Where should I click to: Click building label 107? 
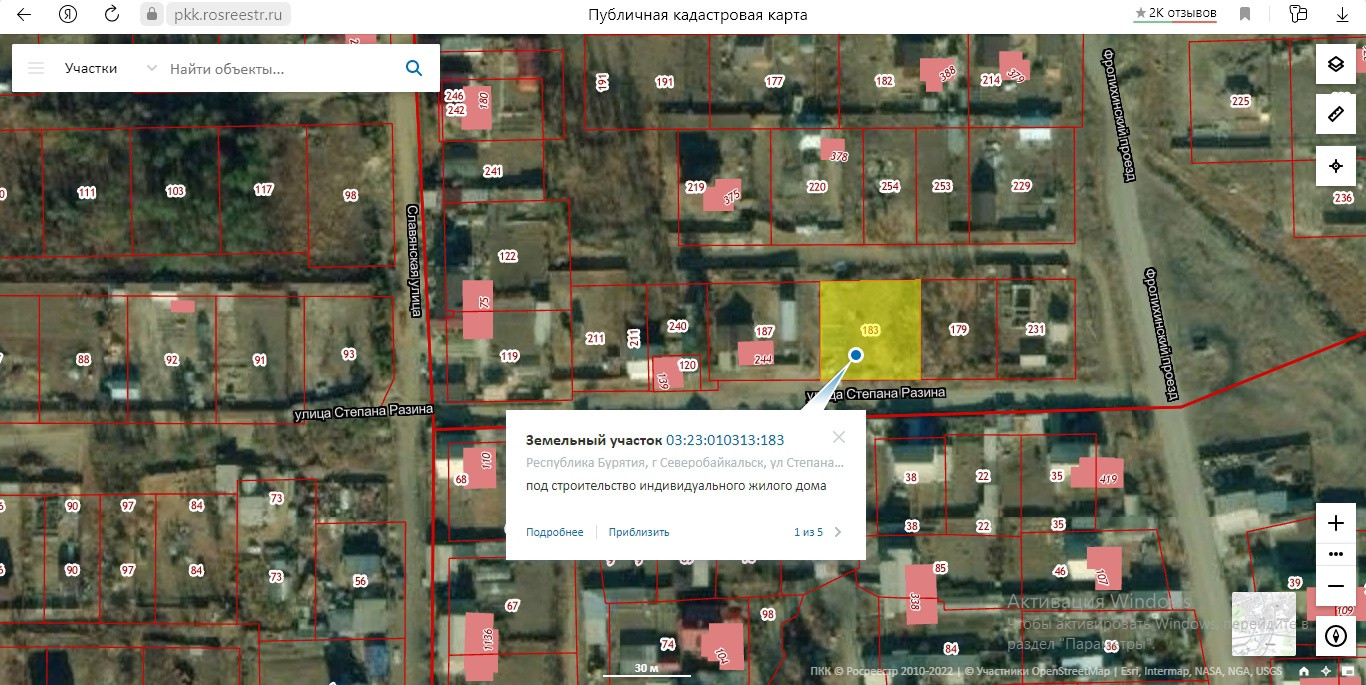tap(1103, 577)
